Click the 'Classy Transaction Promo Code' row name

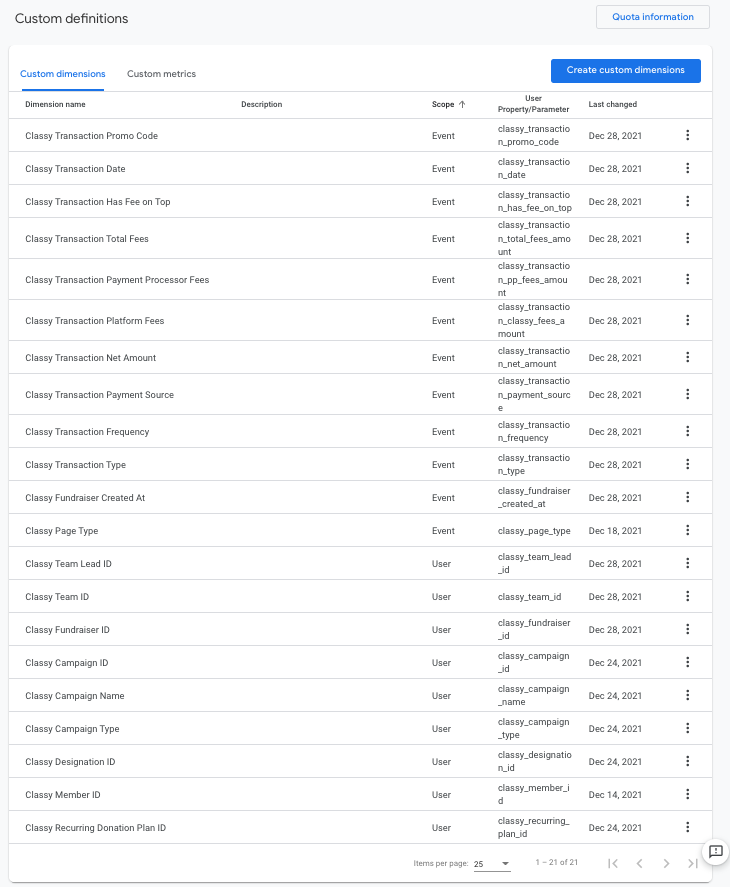point(92,136)
